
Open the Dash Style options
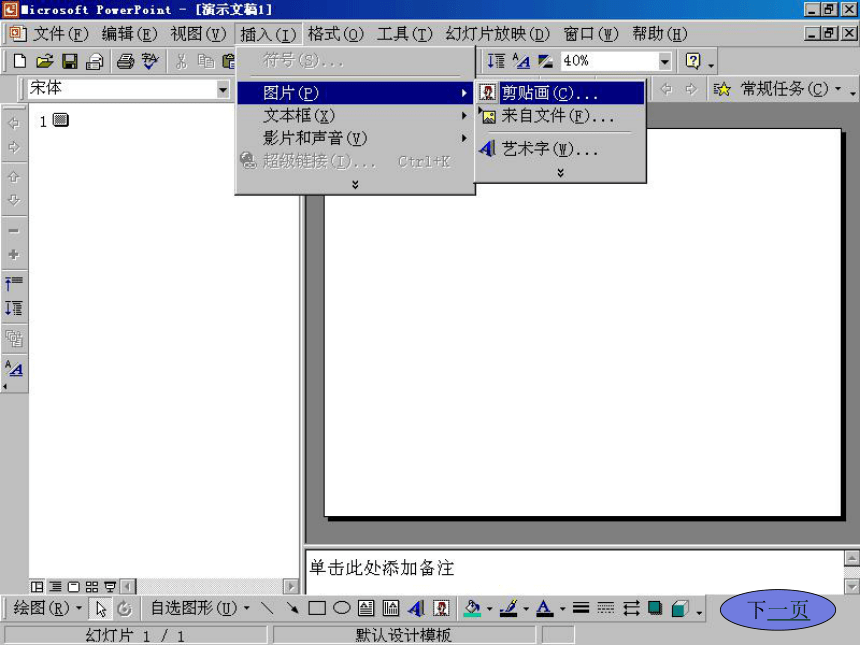click(x=606, y=608)
